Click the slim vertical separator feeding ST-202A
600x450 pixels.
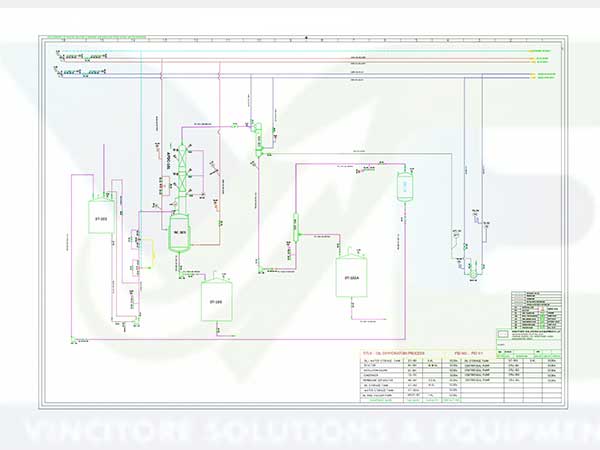click(295, 228)
